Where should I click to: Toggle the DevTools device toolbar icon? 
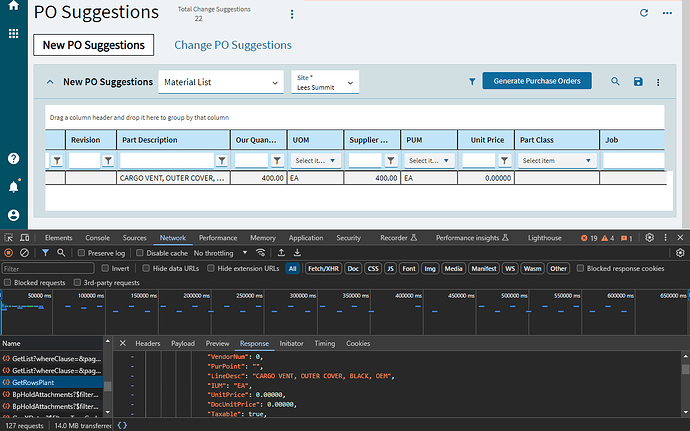click(25, 238)
